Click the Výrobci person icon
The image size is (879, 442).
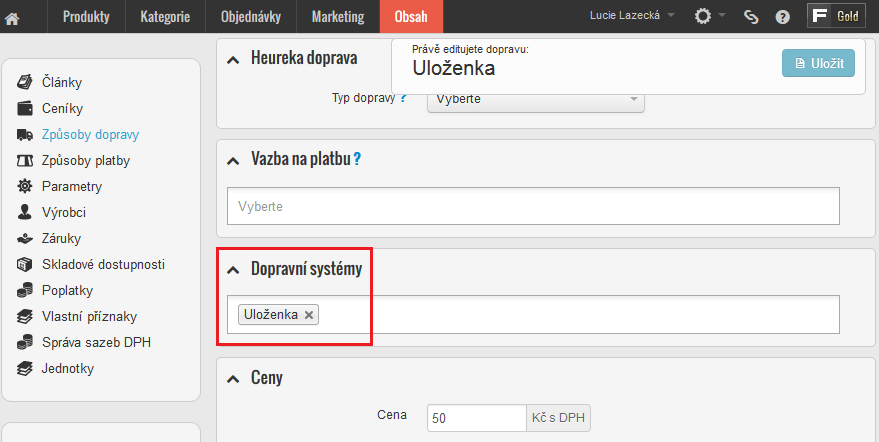click(25, 212)
